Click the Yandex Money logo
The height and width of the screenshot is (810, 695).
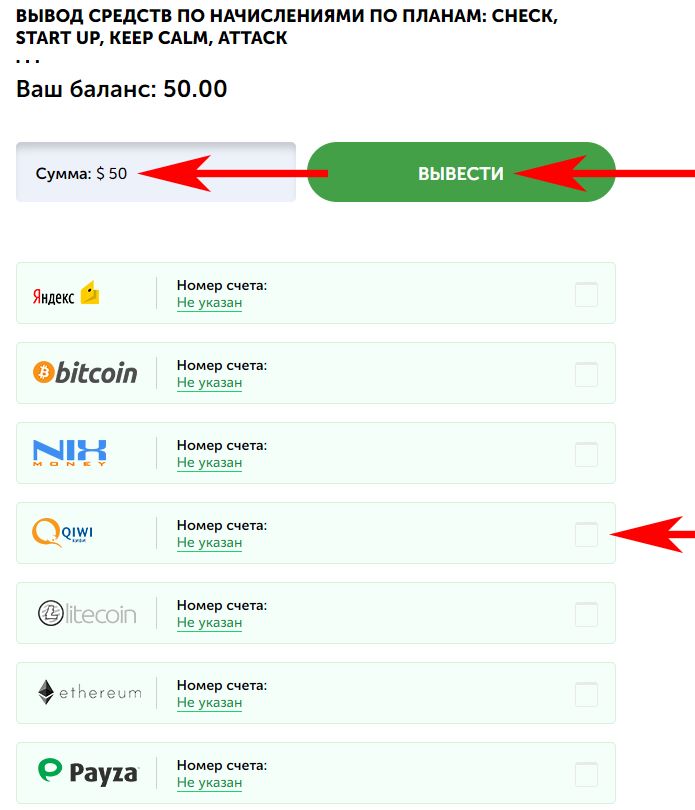click(66, 293)
